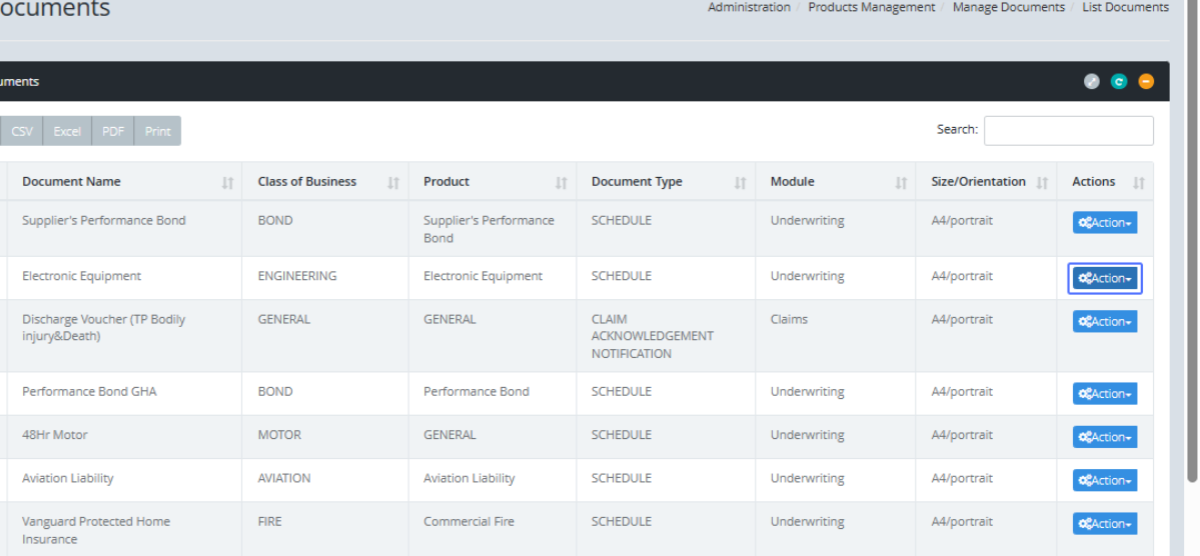
Task: Open Manage Documents breadcrumb link
Action: pos(1008,7)
